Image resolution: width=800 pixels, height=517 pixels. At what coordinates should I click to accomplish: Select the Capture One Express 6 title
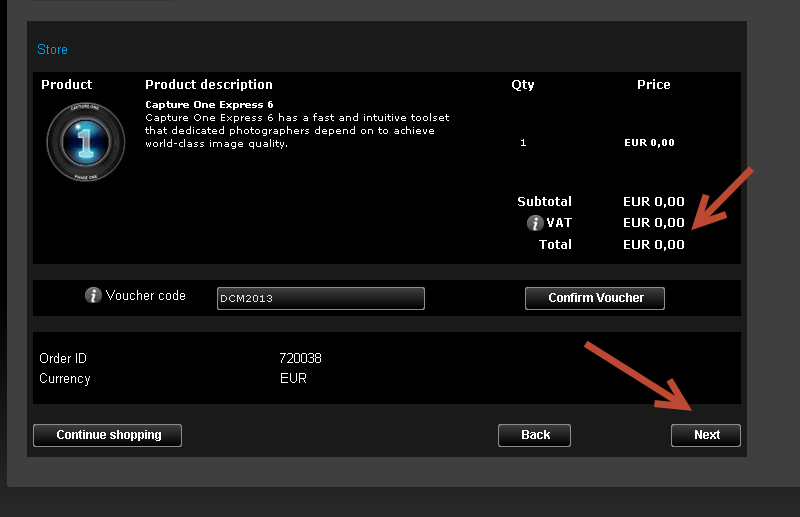pyautogui.click(x=209, y=105)
